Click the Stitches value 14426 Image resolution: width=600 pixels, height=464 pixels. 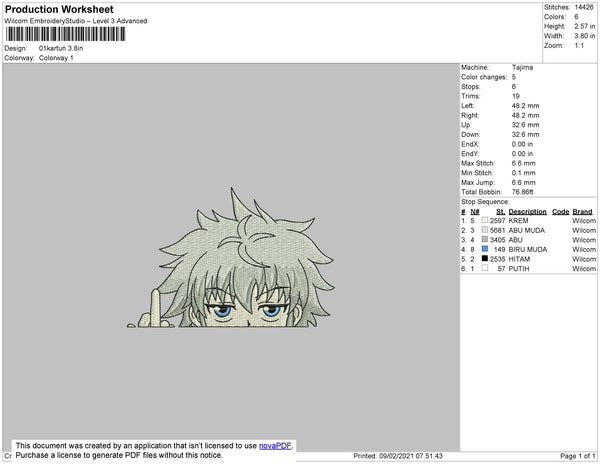584,7
